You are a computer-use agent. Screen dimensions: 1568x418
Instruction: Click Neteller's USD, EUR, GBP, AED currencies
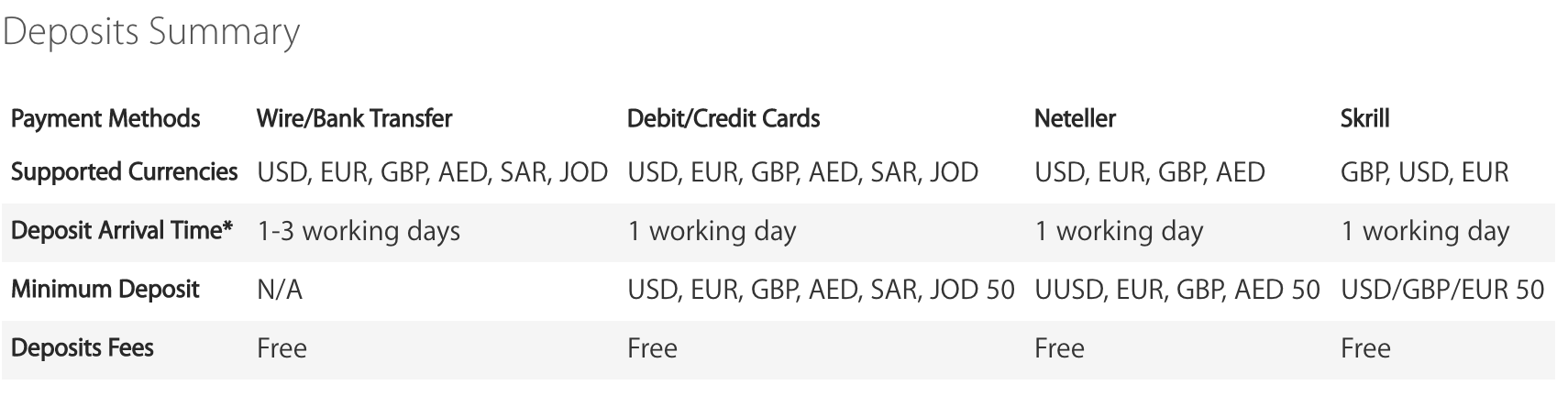[x=1150, y=172]
